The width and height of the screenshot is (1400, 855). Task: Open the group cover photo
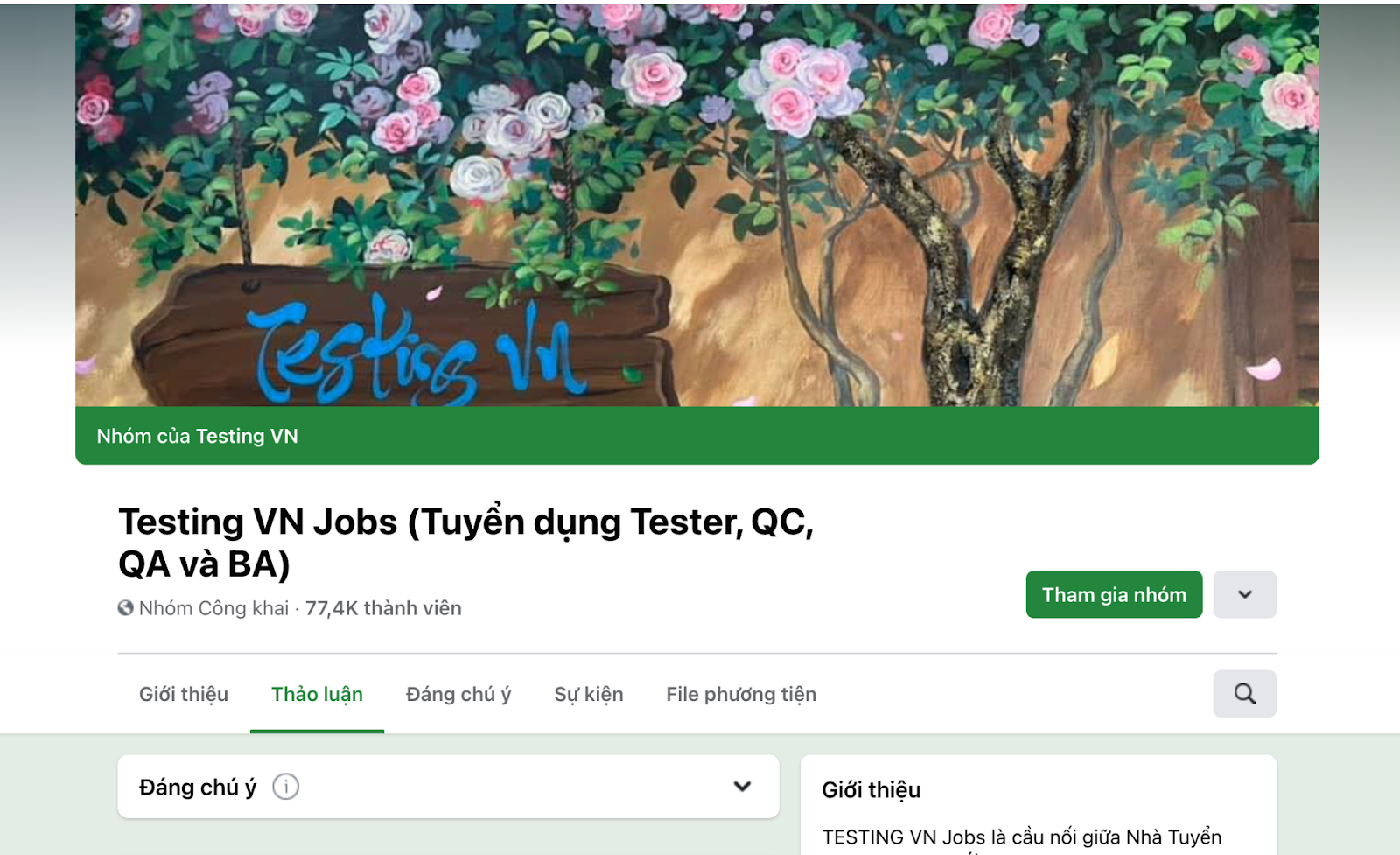pos(696,205)
